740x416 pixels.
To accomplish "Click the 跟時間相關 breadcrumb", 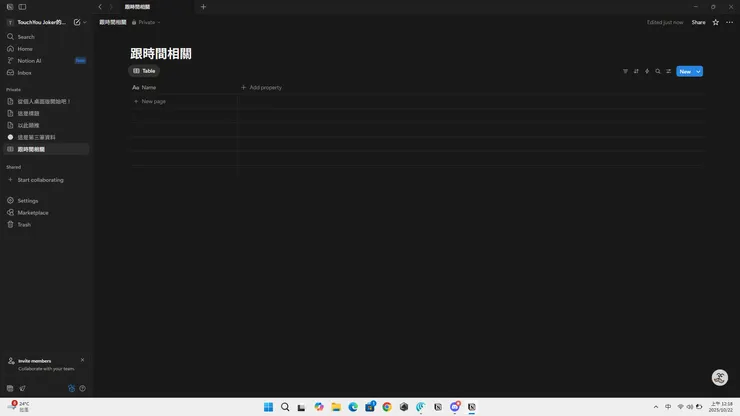I will [113, 22].
